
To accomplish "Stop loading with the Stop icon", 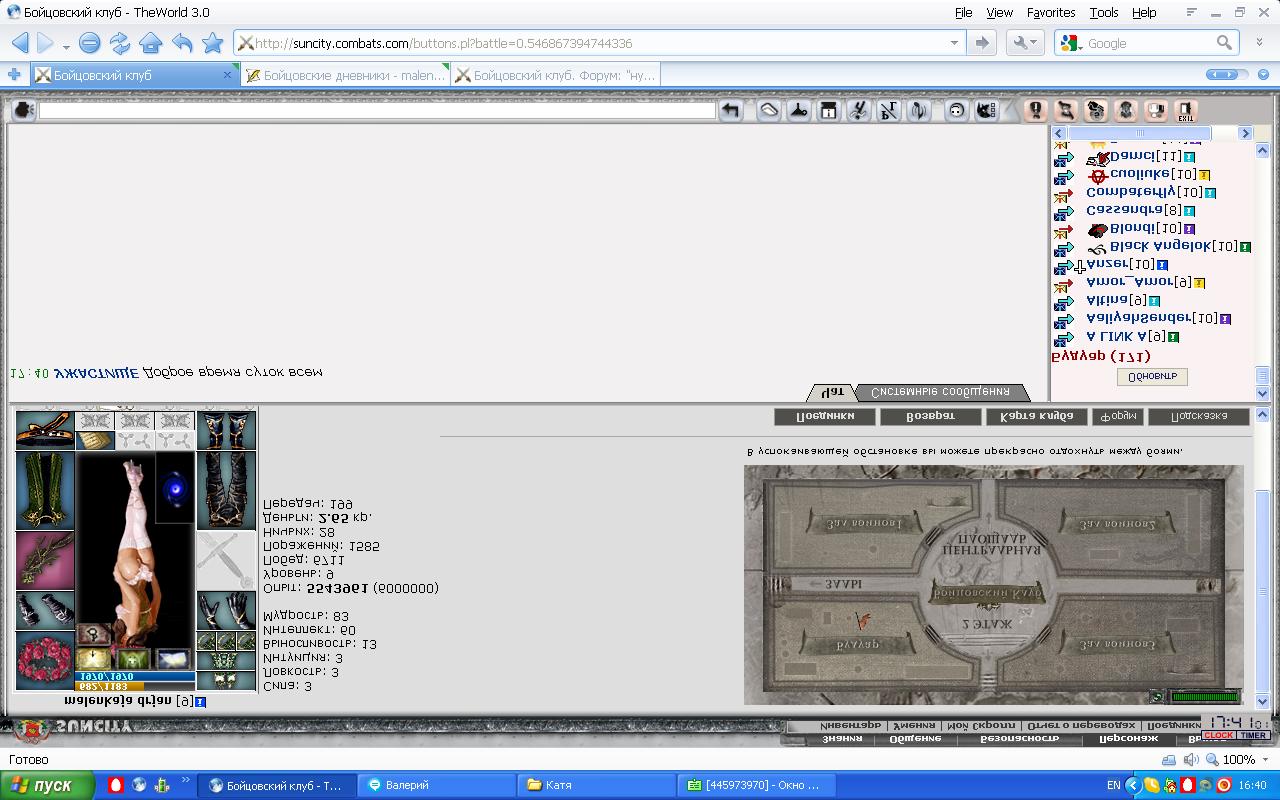I will 89,43.
